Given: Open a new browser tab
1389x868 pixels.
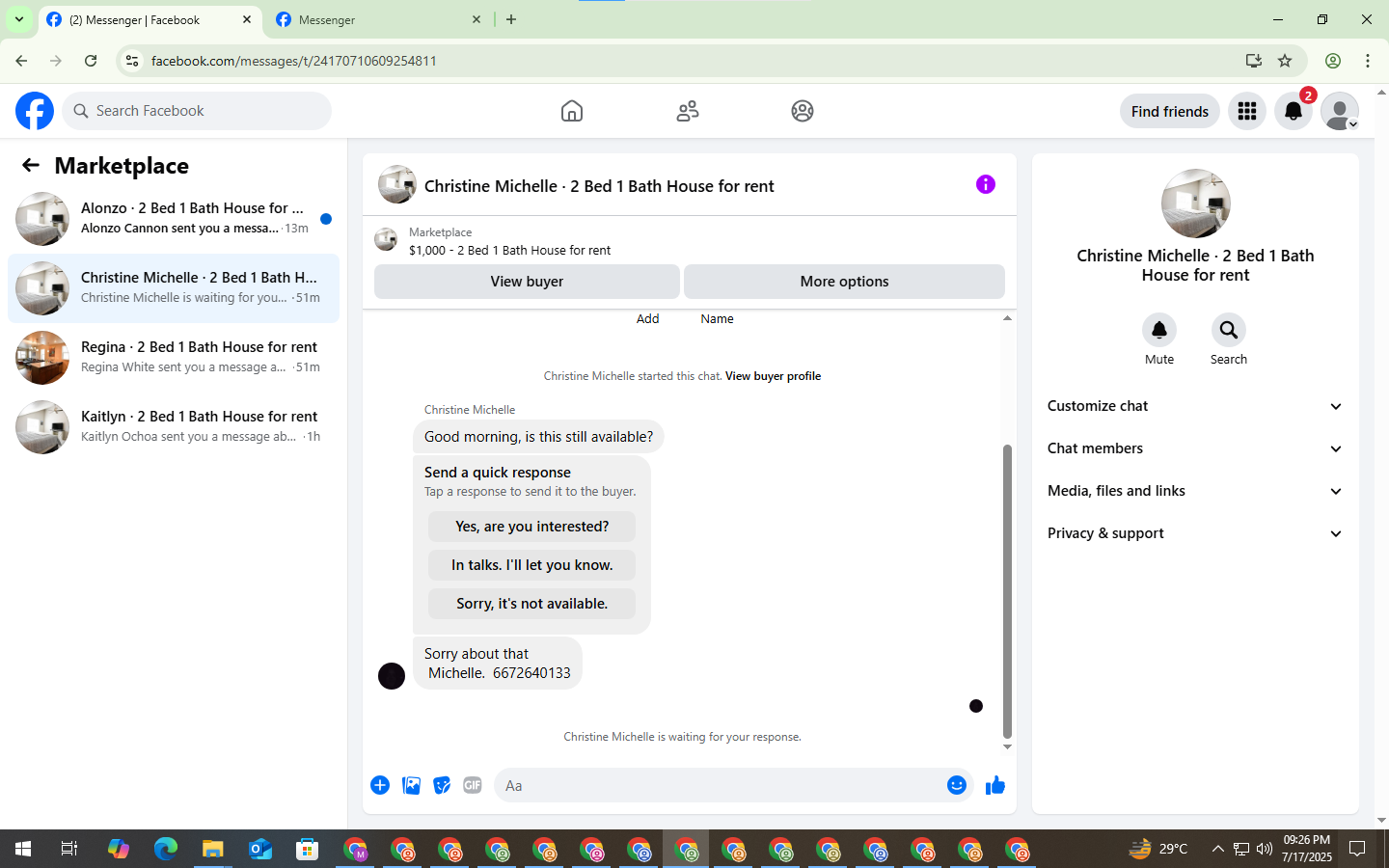Looking at the screenshot, I should pyautogui.click(x=511, y=19).
